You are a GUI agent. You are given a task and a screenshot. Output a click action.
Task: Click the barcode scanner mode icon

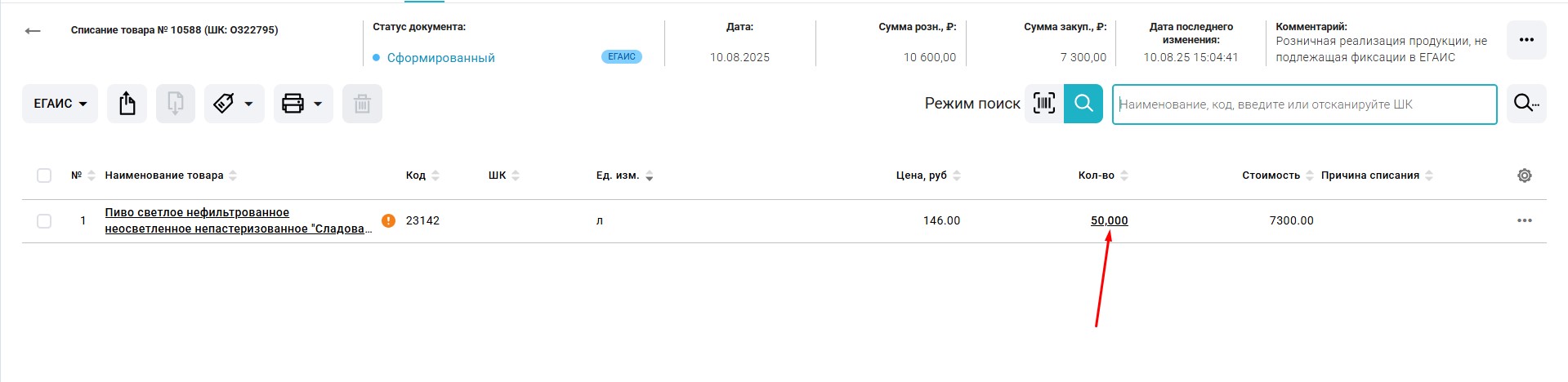pyautogui.click(x=1044, y=104)
